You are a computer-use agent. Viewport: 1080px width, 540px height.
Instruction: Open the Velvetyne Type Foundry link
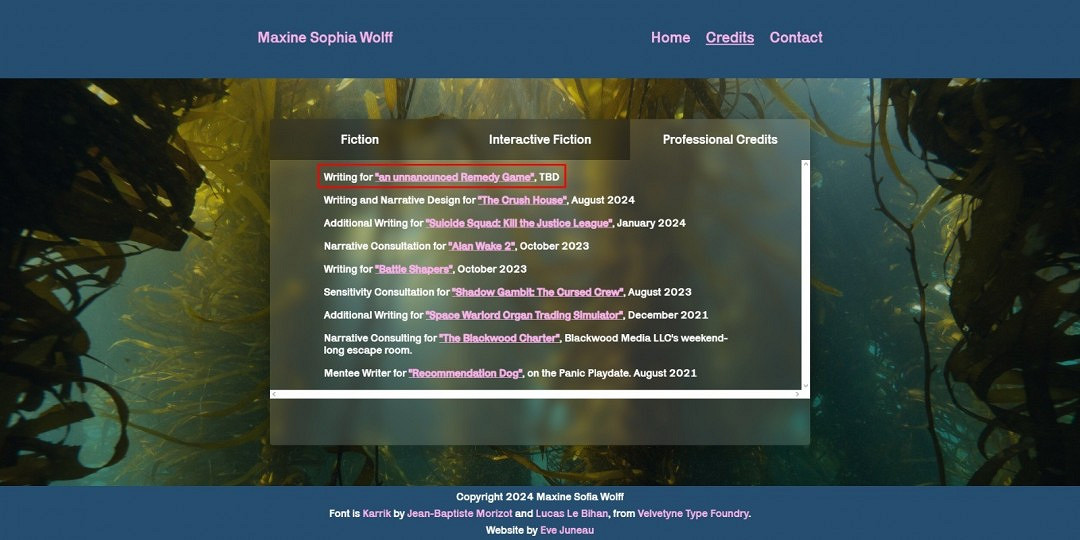coord(693,514)
